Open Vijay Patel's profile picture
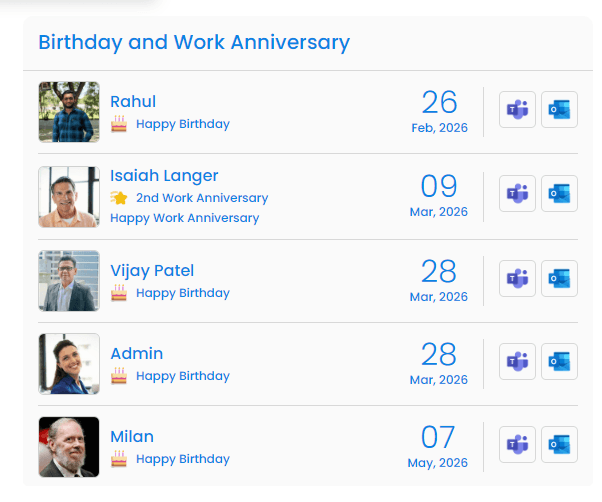 [69, 280]
